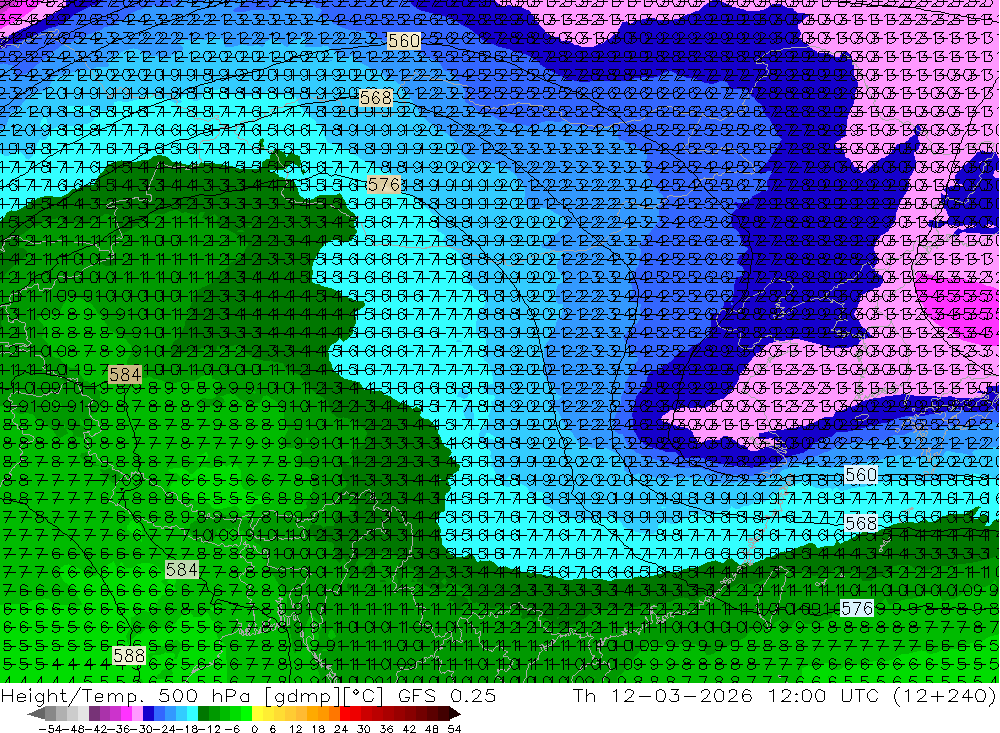This screenshot has height=733, width=1000.
Task: Click the Th 12-03-2026 date text
Action: click(663, 695)
